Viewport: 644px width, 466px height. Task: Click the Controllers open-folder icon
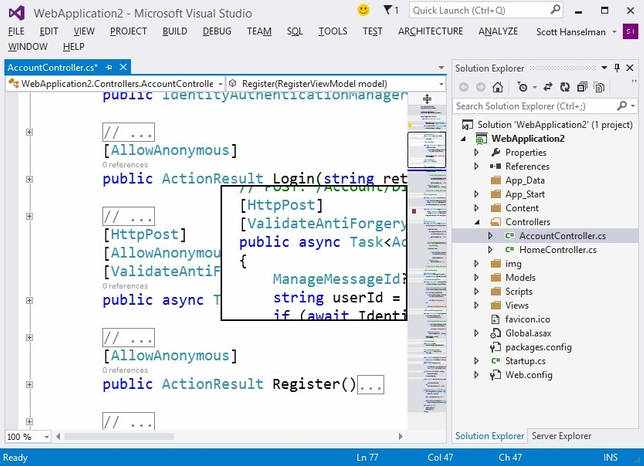click(x=496, y=222)
